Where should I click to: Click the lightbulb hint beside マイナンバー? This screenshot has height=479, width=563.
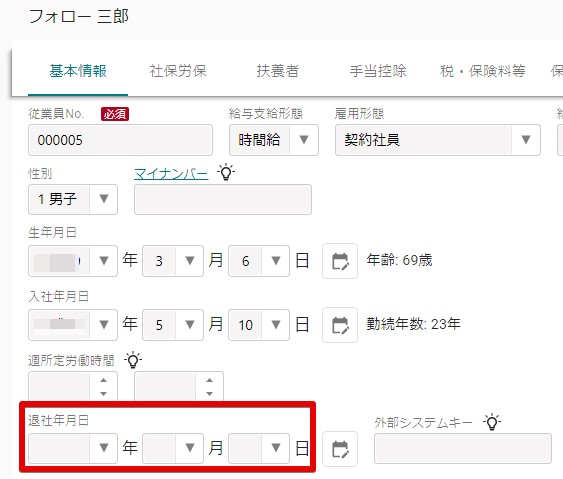(x=226, y=173)
